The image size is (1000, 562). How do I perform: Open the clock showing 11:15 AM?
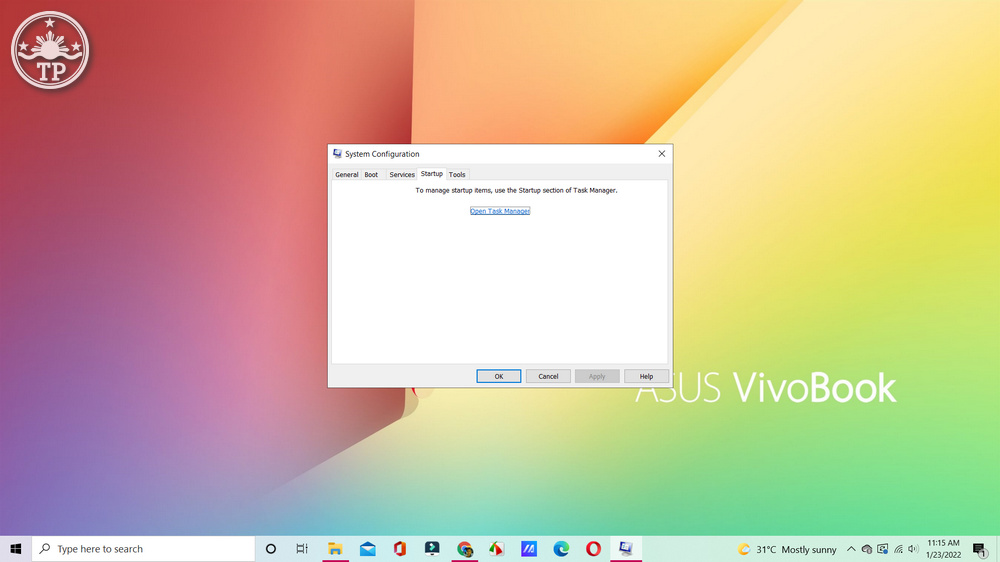click(x=943, y=549)
